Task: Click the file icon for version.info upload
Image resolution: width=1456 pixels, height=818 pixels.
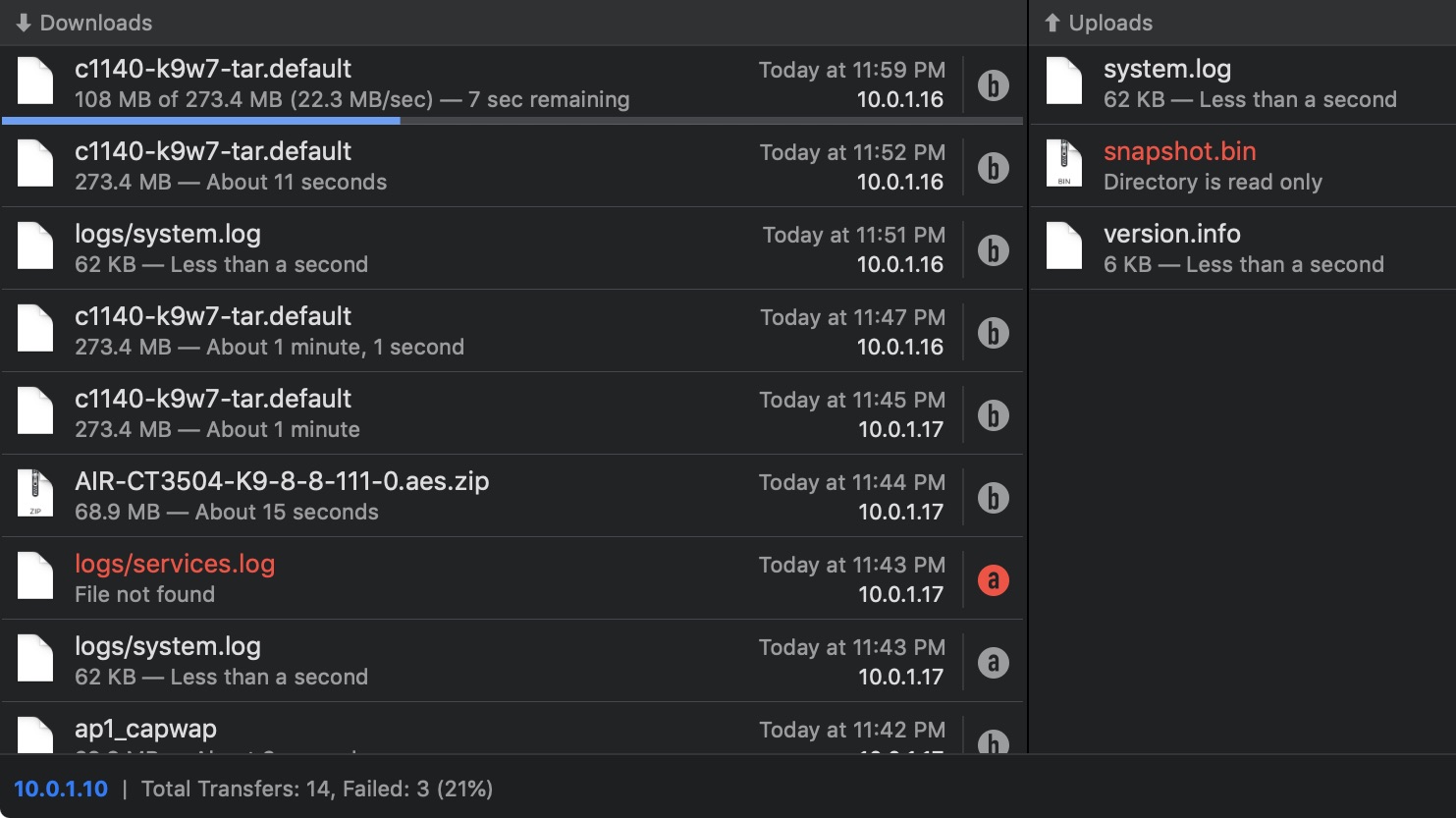Action: [1063, 245]
